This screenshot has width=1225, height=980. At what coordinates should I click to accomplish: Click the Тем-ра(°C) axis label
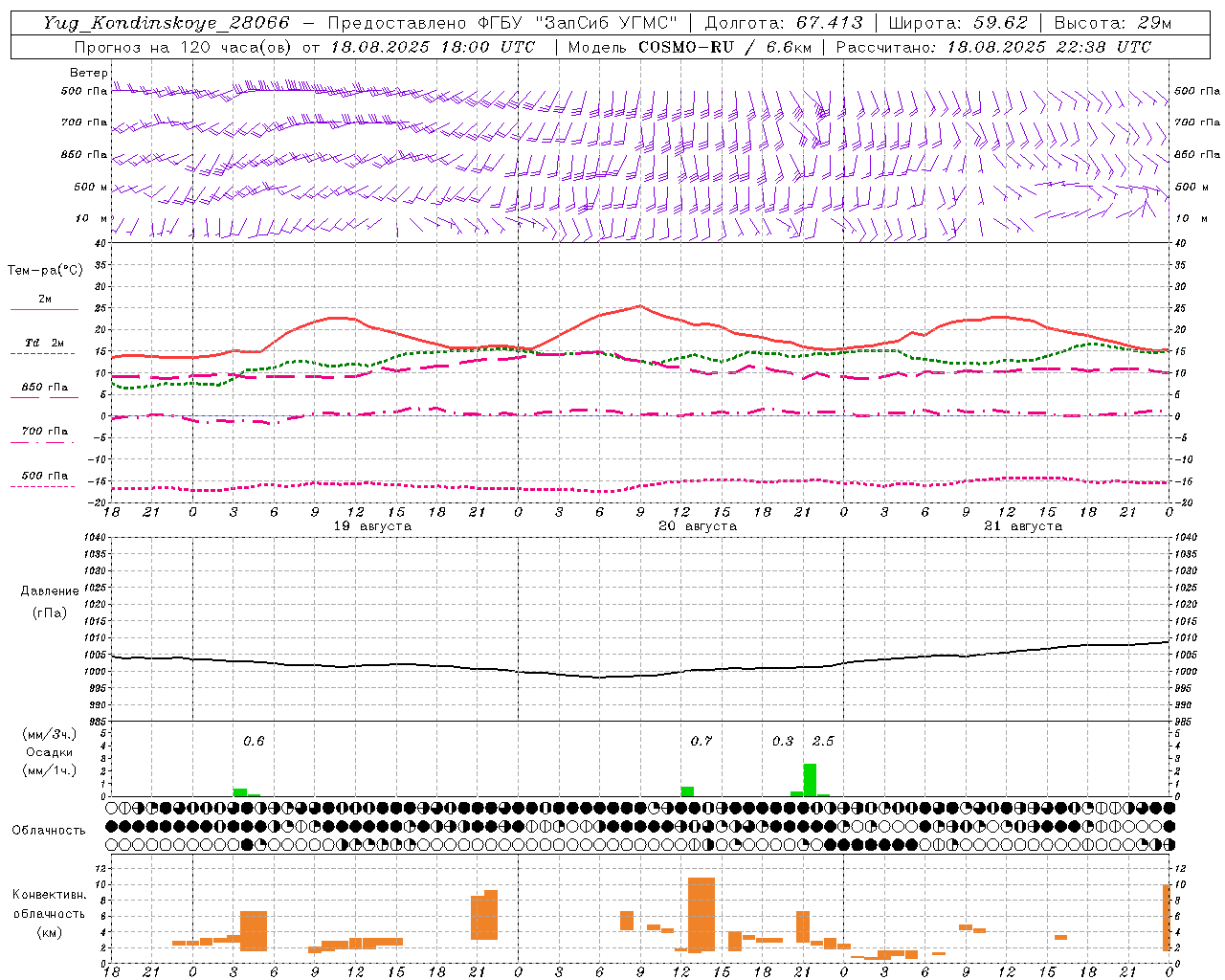45,271
